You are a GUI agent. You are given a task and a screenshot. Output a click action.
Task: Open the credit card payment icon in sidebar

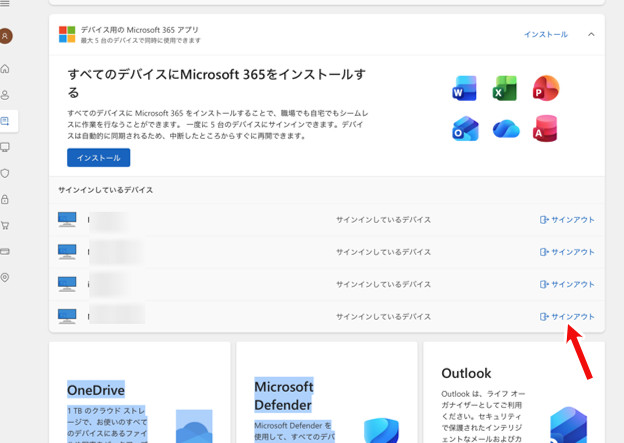[5, 252]
